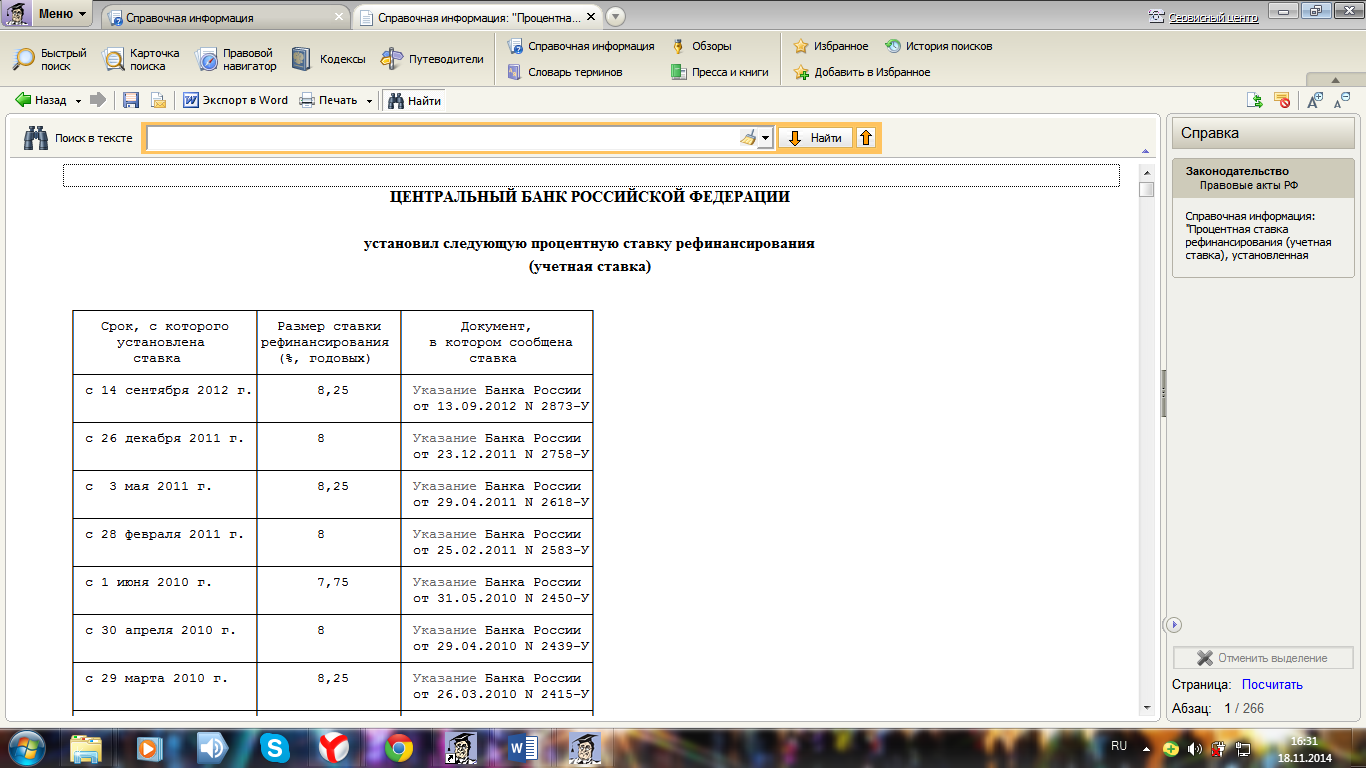Screen dimensions: 1366x768
Task: Open Избранное favorites
Action: pos(831,46)
